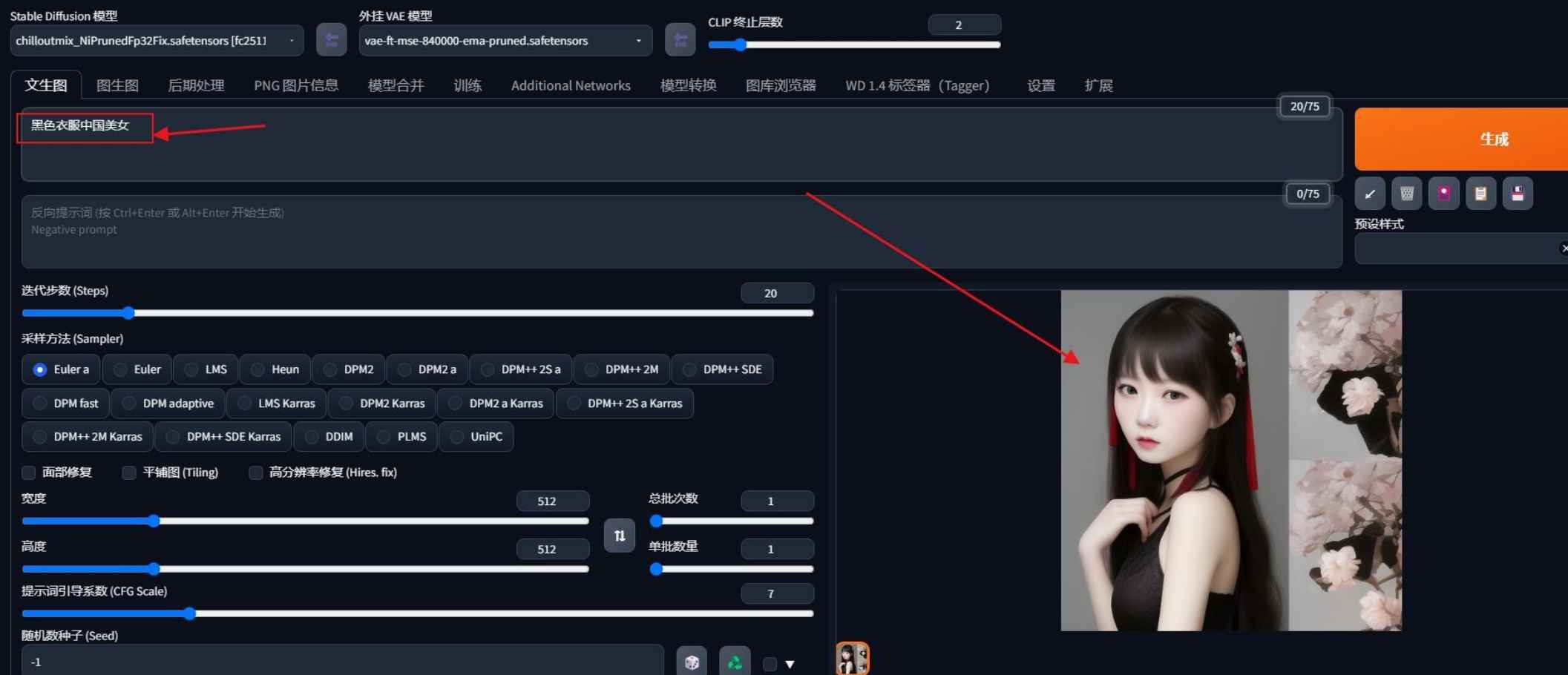The image size is (1568, 675).
Task: Click the green recycle icon to reuse seed
Action: [x=734, y=662]
